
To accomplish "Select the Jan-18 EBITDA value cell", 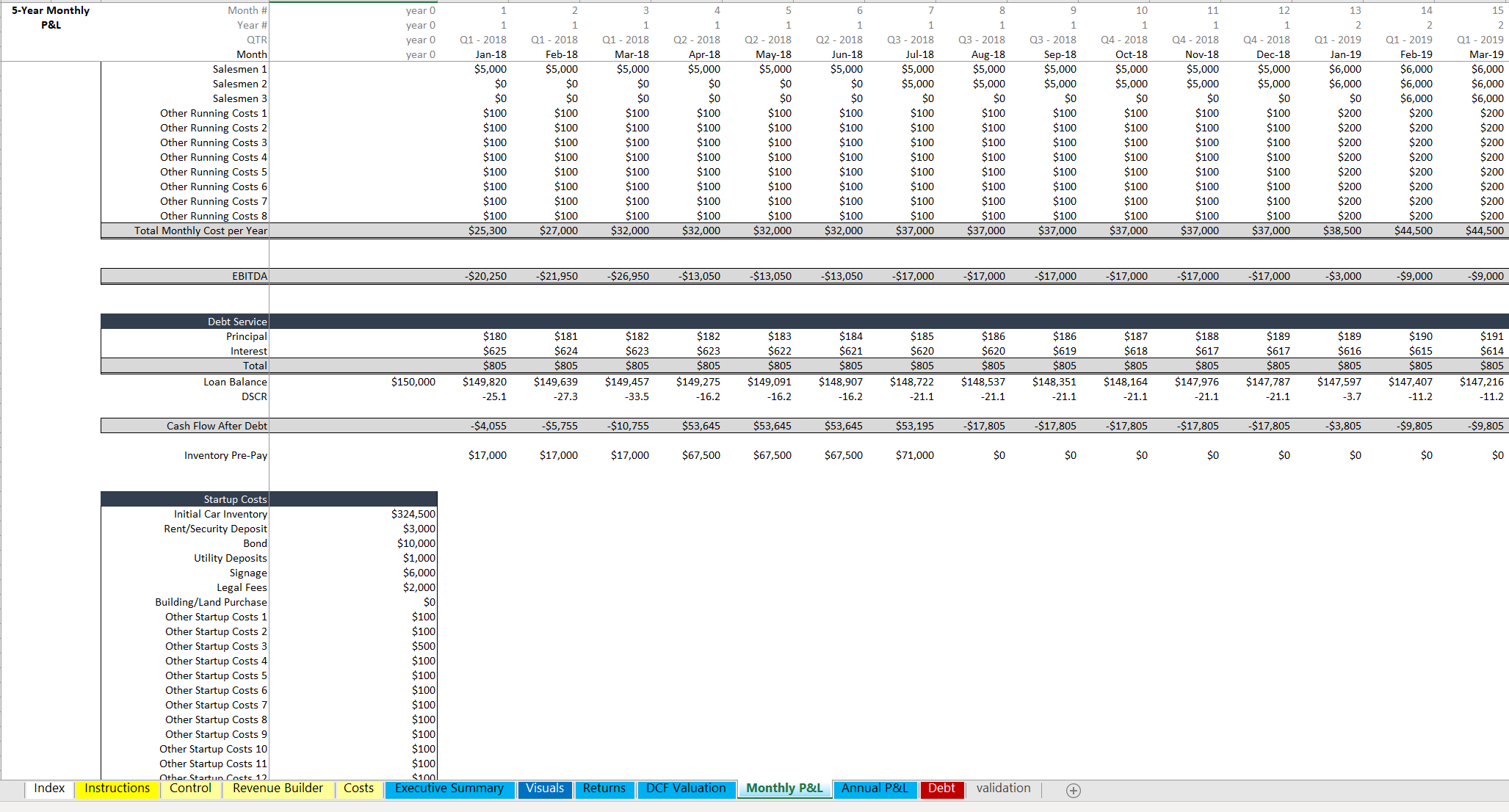I will tap(485, 277).
